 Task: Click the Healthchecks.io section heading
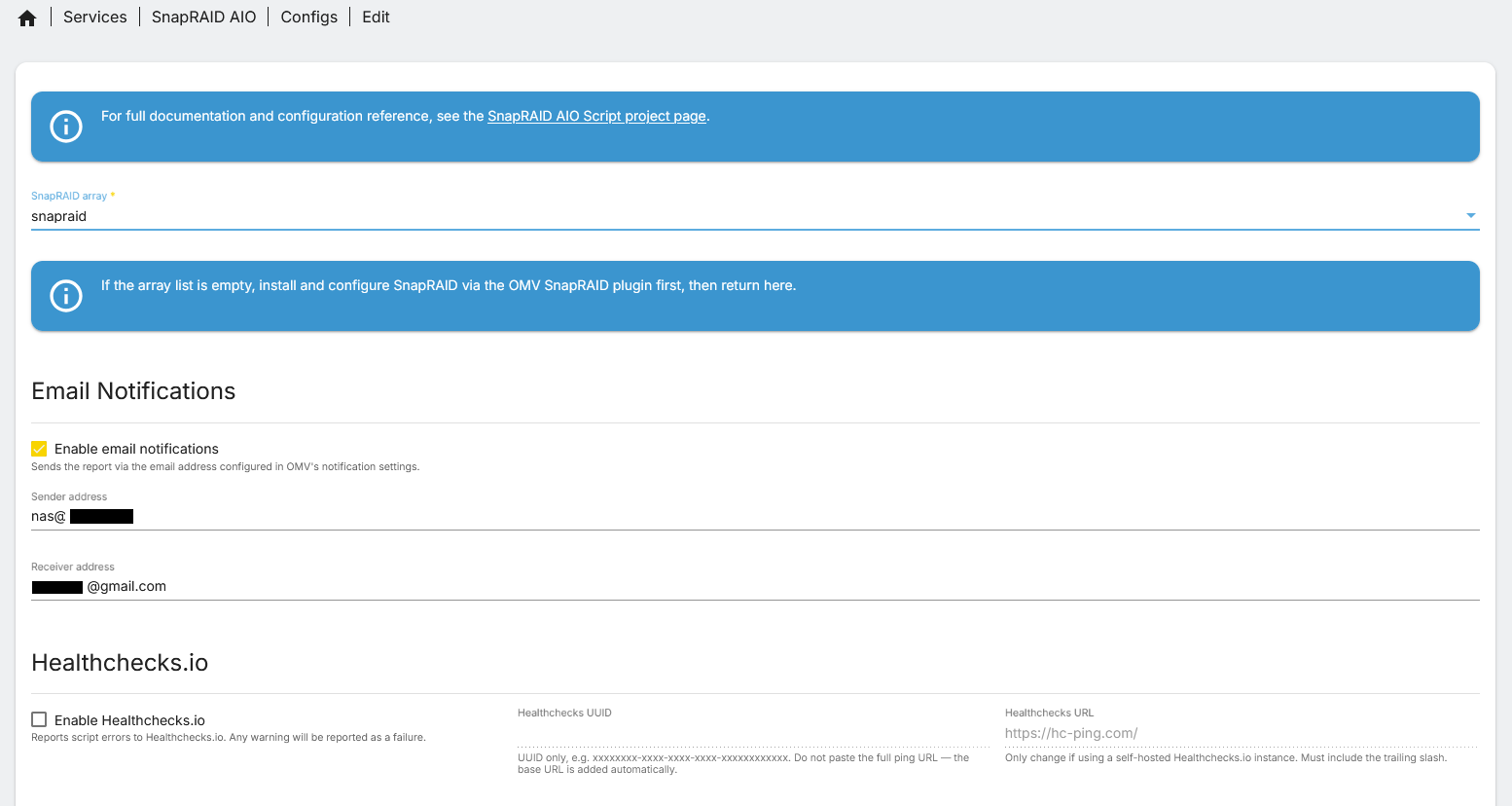[x=120, y=663]
